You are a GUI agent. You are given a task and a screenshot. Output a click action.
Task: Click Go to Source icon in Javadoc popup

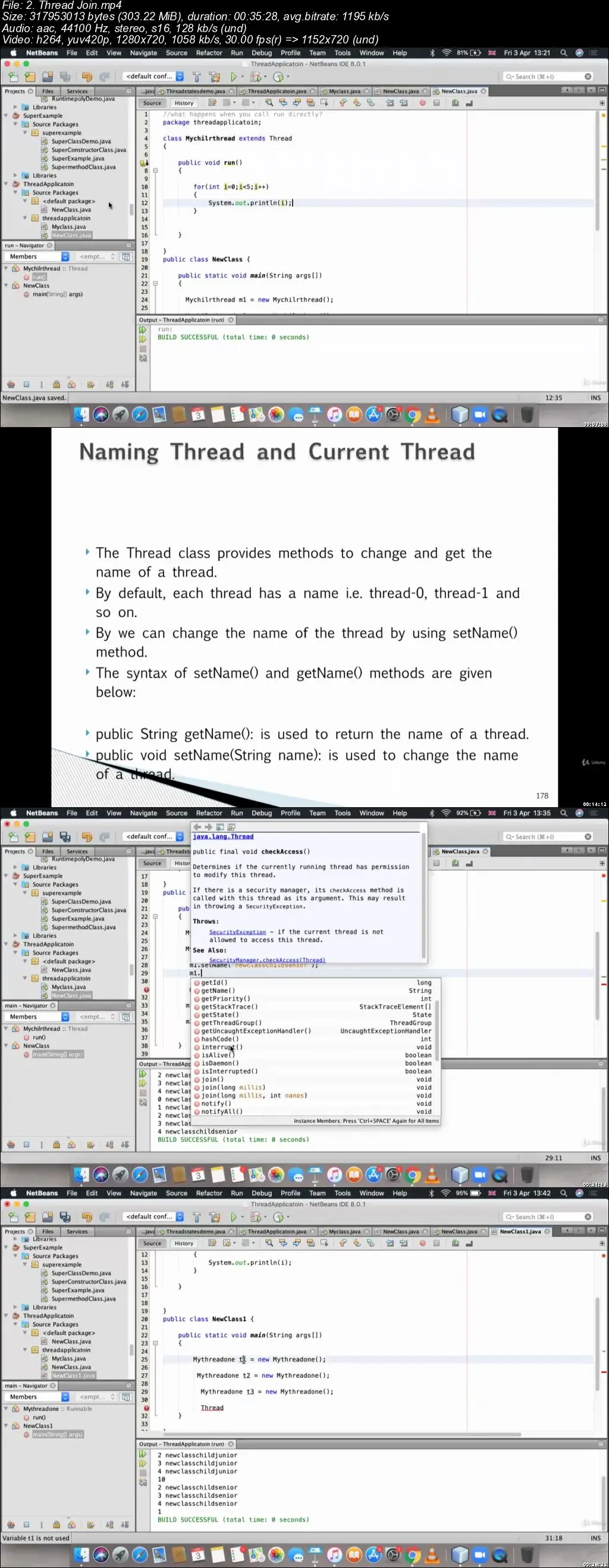(231, 827)
